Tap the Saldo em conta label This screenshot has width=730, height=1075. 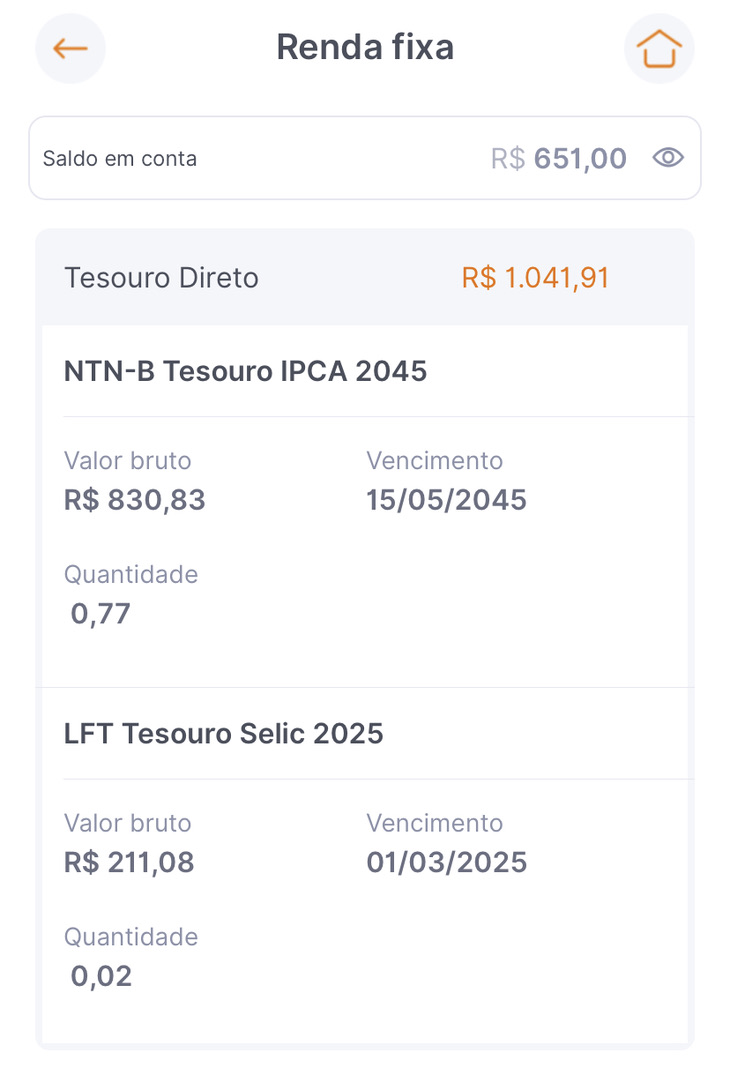[x=120, y=158]
